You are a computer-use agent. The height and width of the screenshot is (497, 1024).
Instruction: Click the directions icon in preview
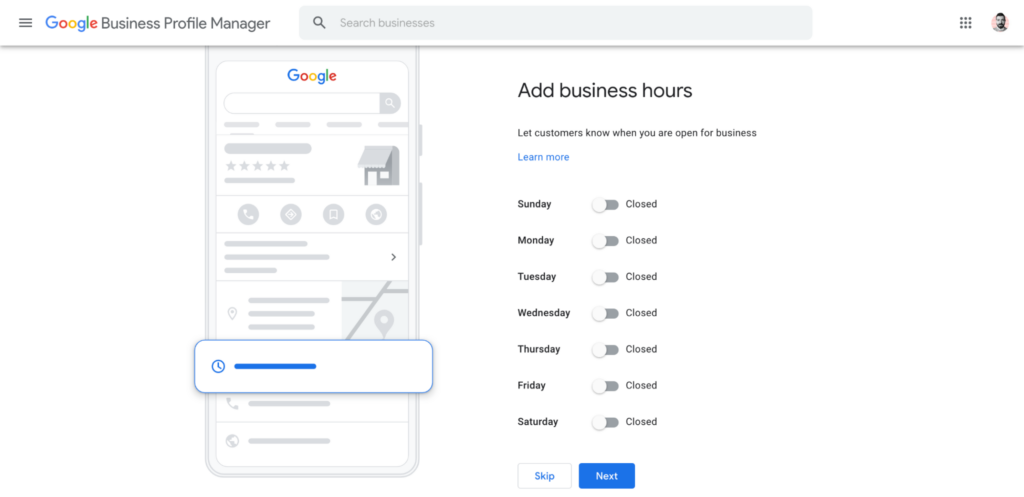(291, 214)
